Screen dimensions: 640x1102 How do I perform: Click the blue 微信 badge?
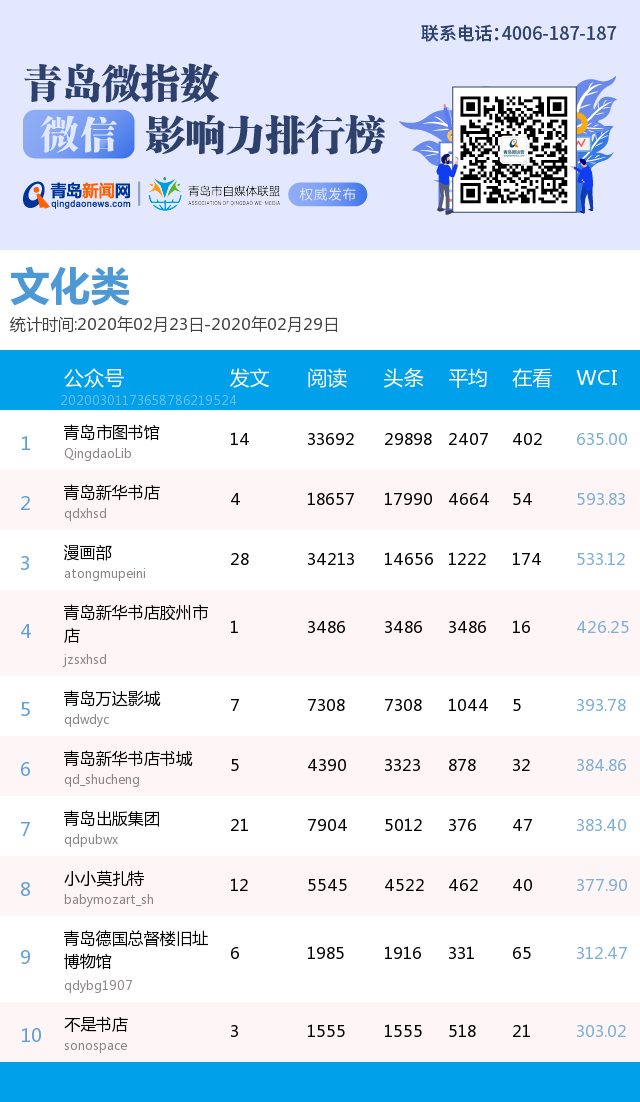78,135
